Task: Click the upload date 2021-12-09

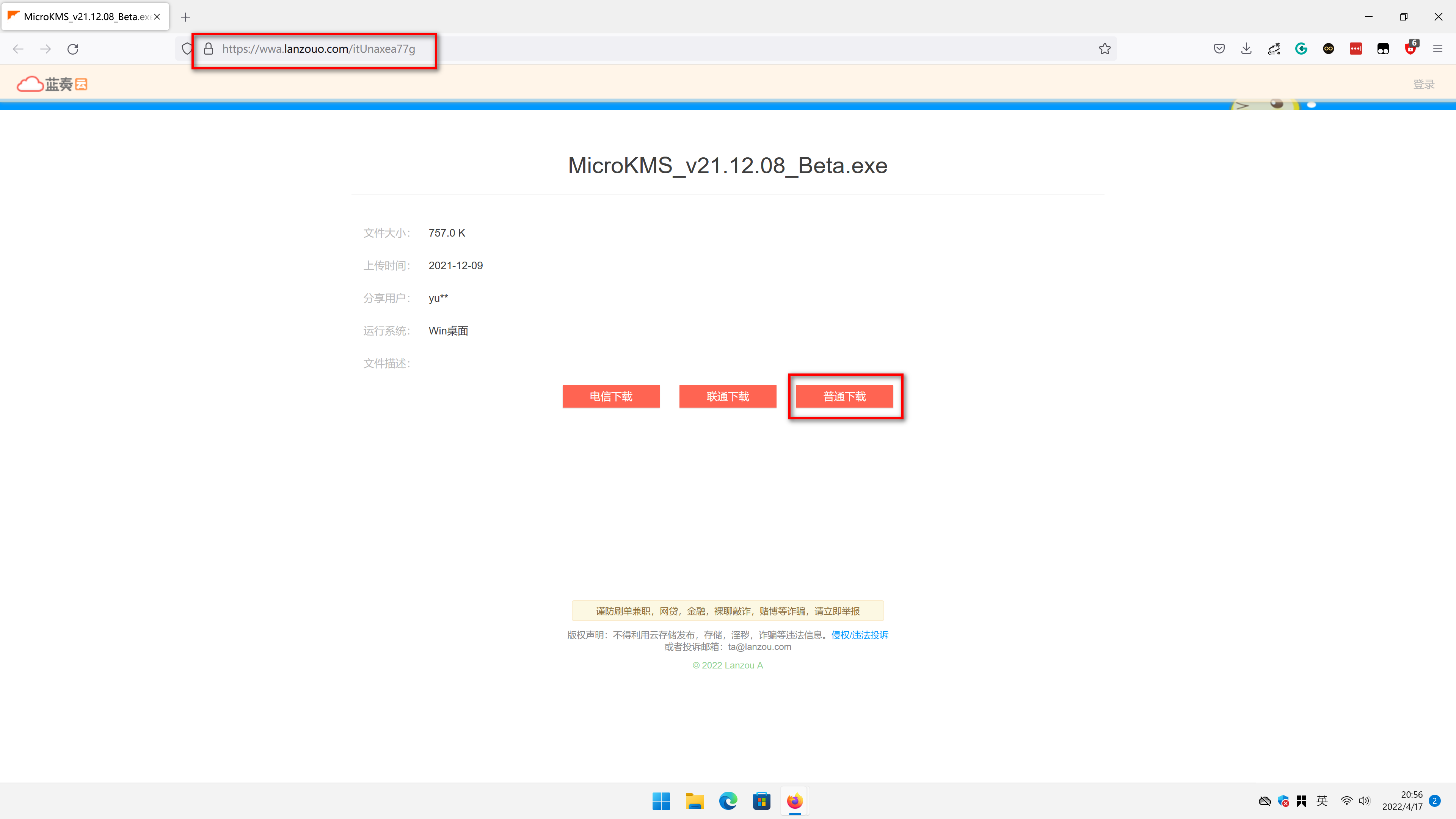Action: [455, 266]
